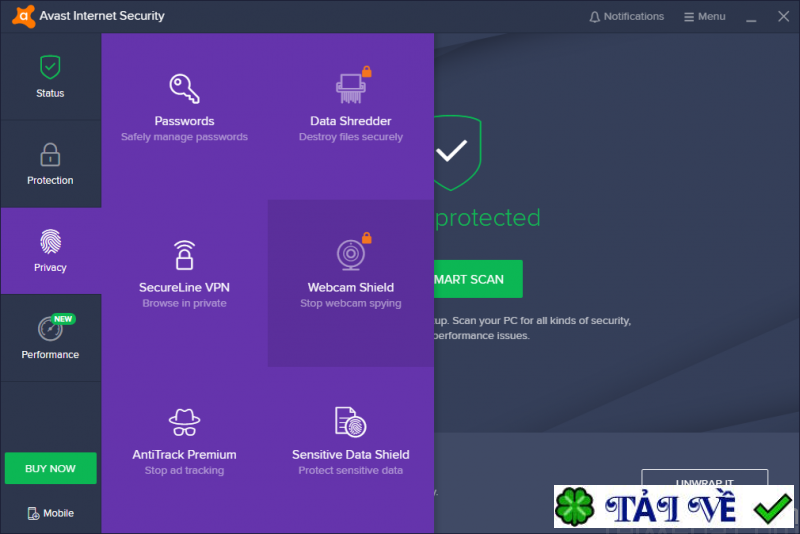Screen dimensions: 800x534
Task: Click the BUY NOW button
Action: coord(51,468)
